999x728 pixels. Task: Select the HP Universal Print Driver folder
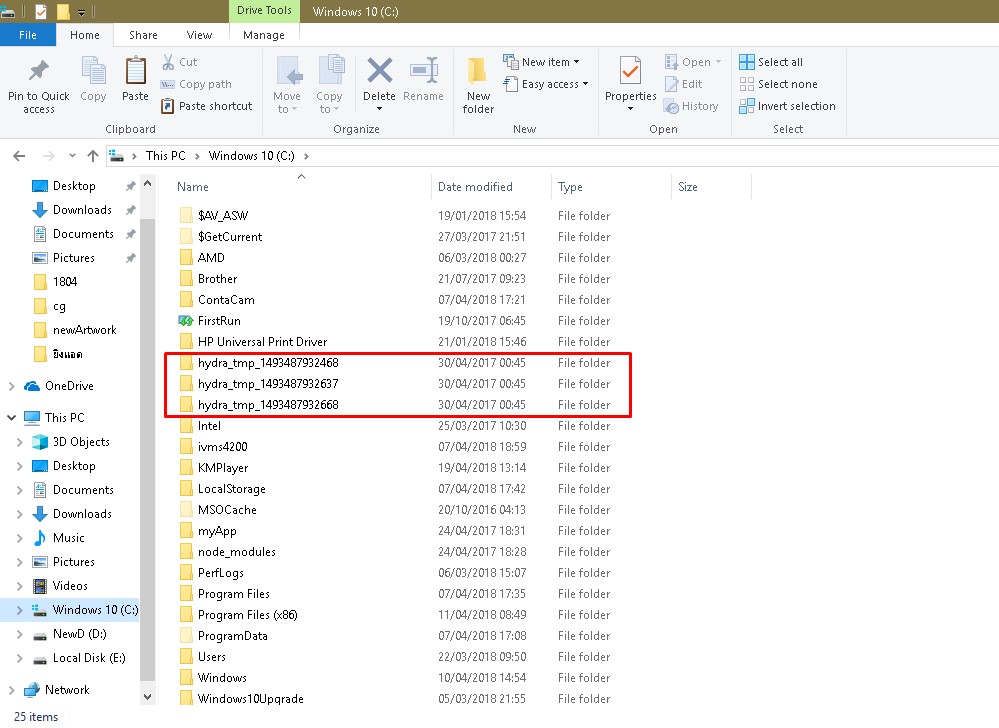(x=262, y=342)
